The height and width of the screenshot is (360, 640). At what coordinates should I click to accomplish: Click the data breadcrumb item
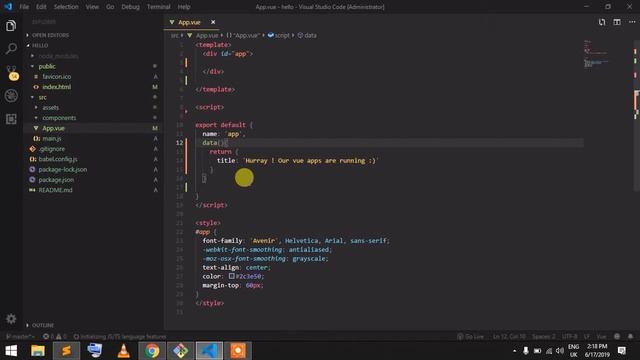click(x=307, y=36)
